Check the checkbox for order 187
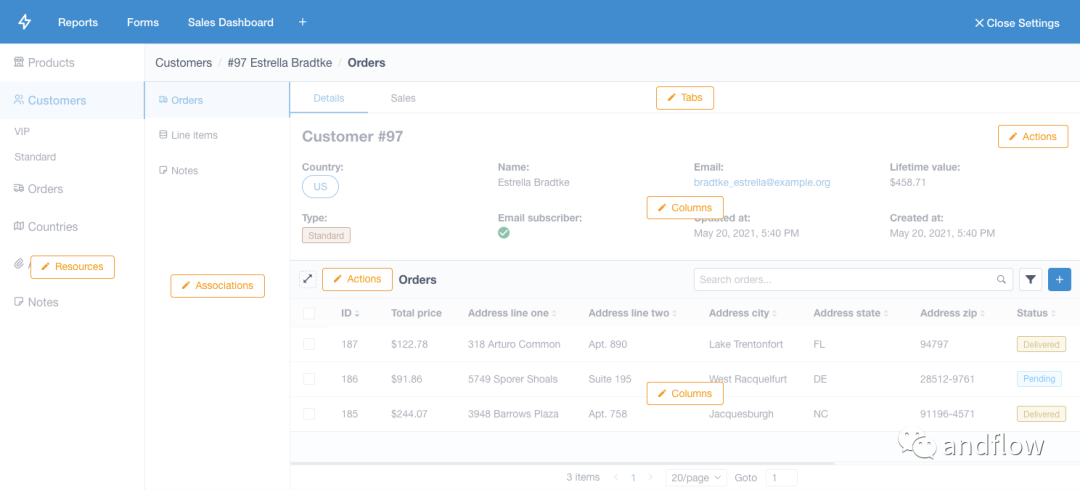Viewport: 1080px width, 490px height. pyautogui.click(x=309, y=344)
